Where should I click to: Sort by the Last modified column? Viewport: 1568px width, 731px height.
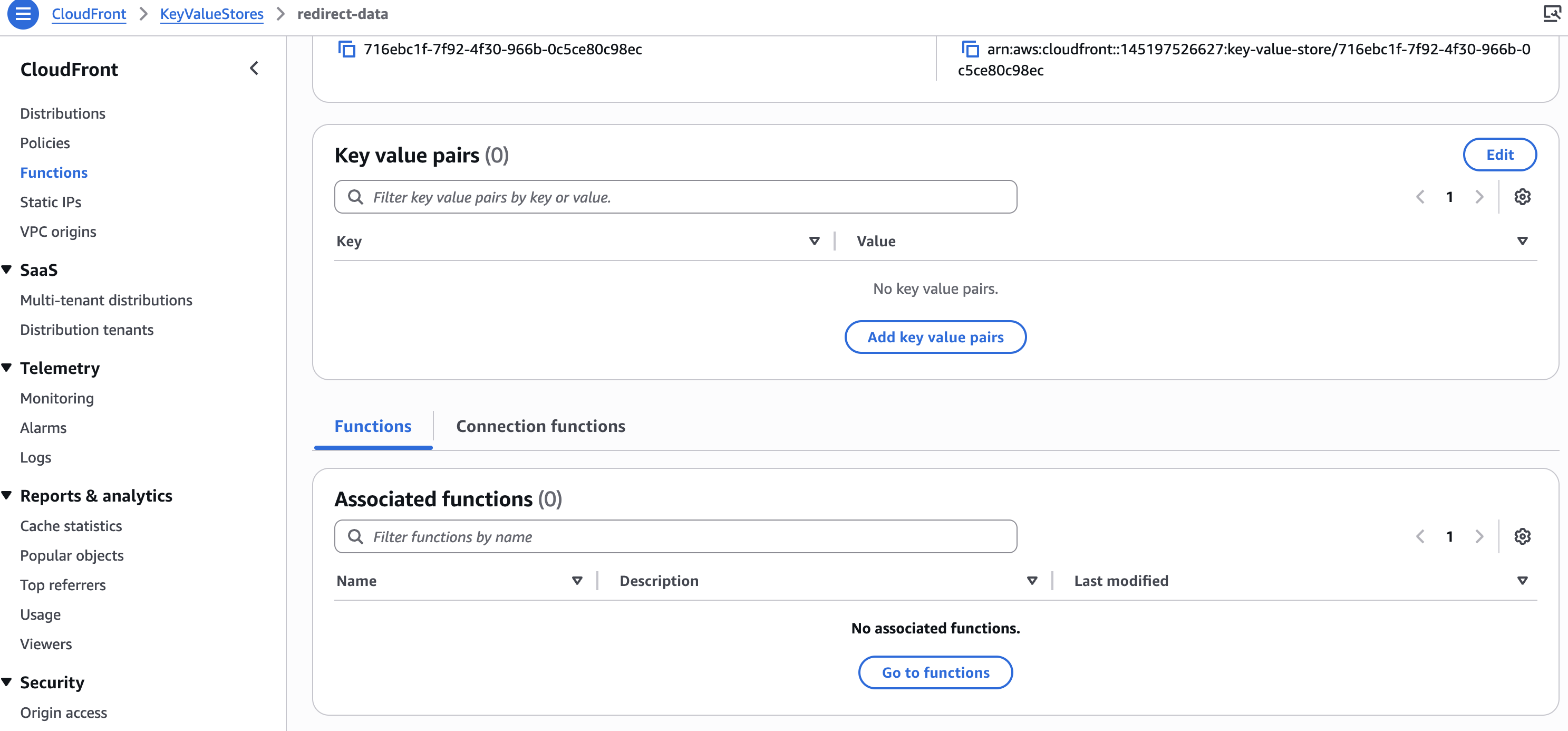point(1522,581)
